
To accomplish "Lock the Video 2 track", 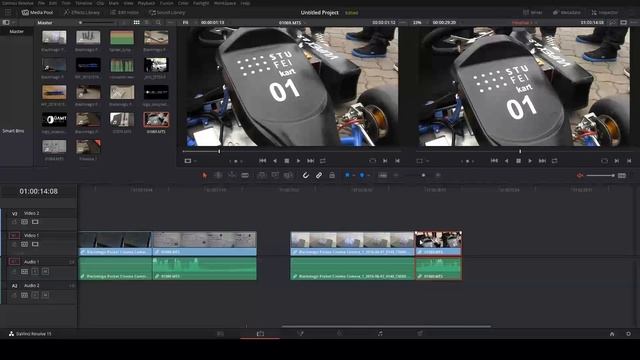I will coord(14,222).
